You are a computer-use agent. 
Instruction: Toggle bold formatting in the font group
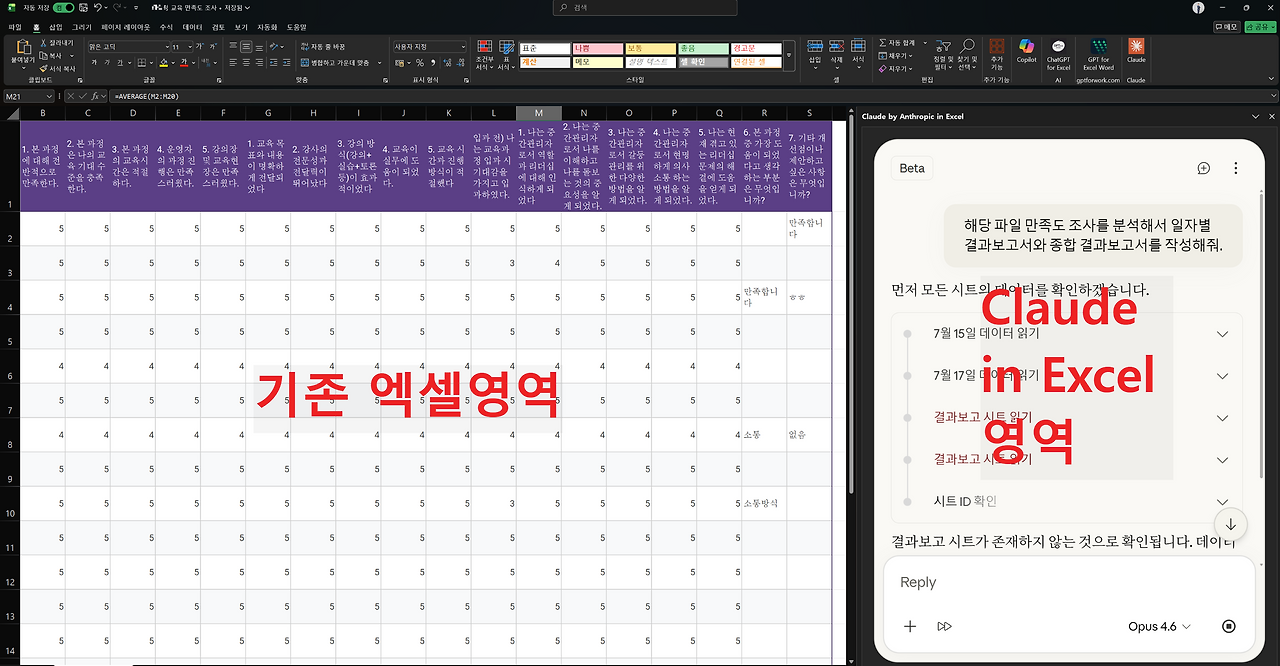click(x=94, y=63)
